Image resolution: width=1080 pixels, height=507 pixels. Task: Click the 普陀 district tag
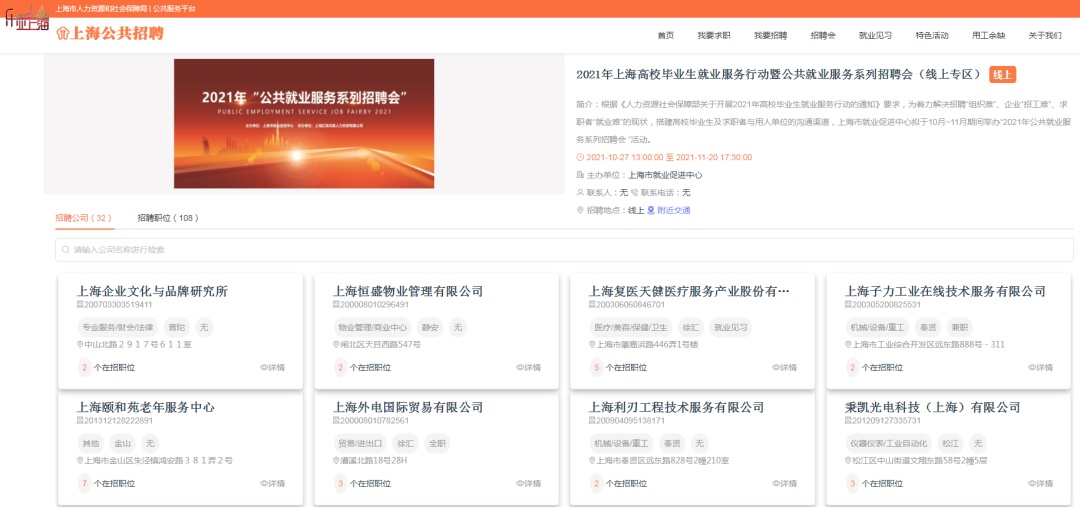coord(177,327)
